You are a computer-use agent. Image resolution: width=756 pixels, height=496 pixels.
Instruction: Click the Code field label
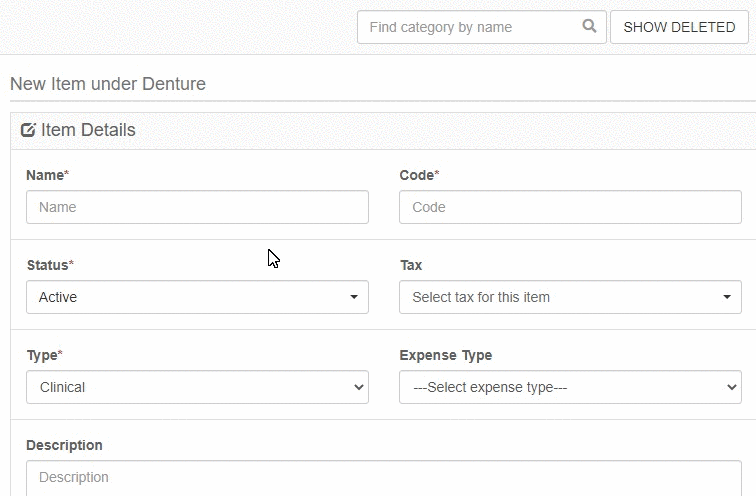[419, 175]
